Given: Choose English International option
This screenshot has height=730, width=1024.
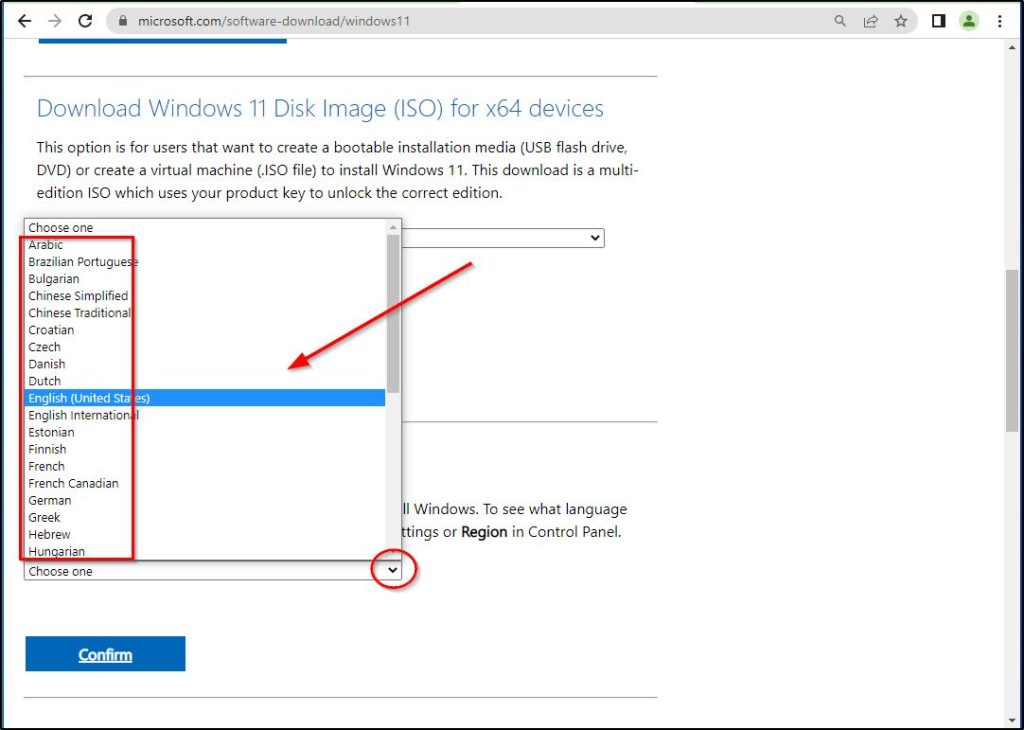Looking at the screenshot, I should 204,415.
